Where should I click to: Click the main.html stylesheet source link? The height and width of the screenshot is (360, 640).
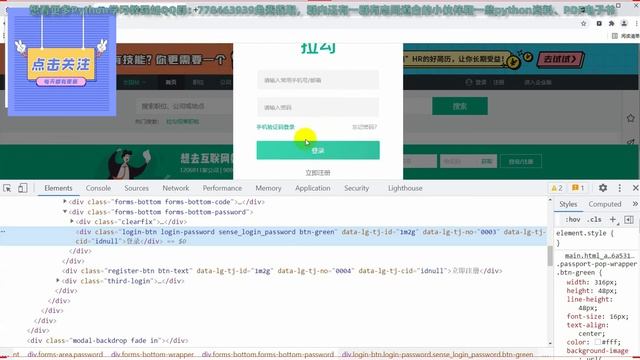(x=600, y=256)
